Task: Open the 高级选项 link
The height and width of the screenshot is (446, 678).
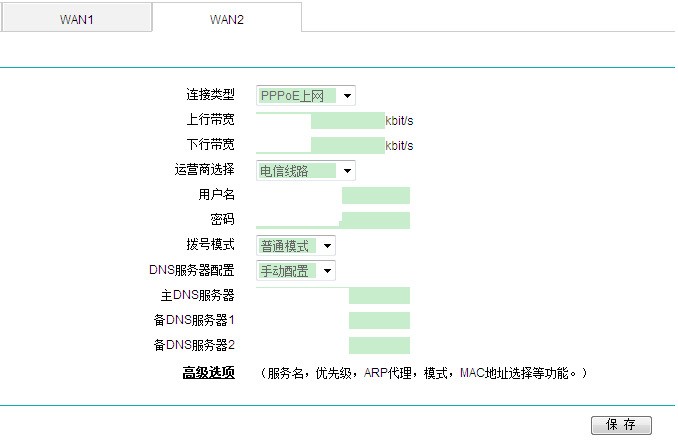Action: coord(208,372)
